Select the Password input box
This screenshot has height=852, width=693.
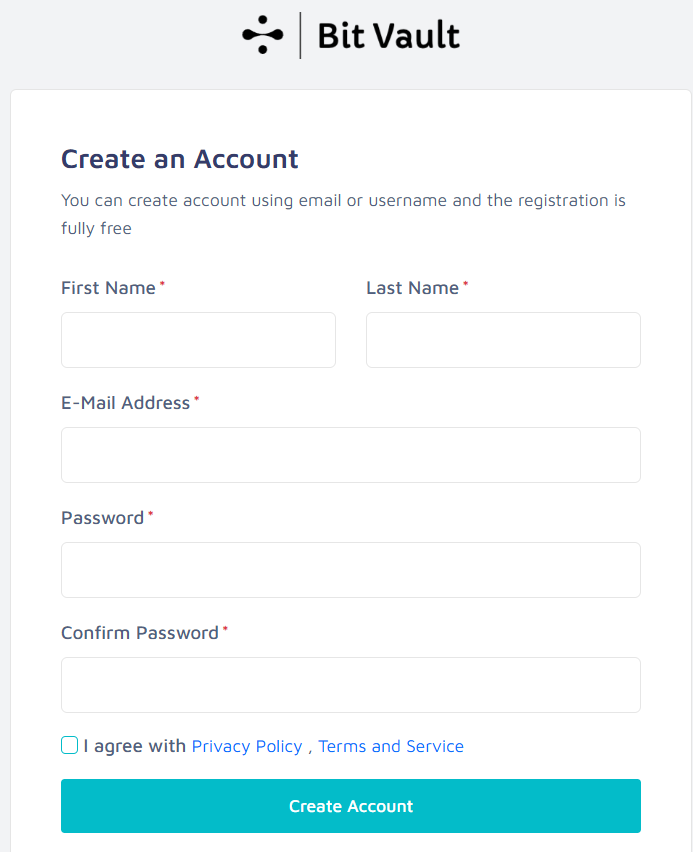(x=350, y=570)
